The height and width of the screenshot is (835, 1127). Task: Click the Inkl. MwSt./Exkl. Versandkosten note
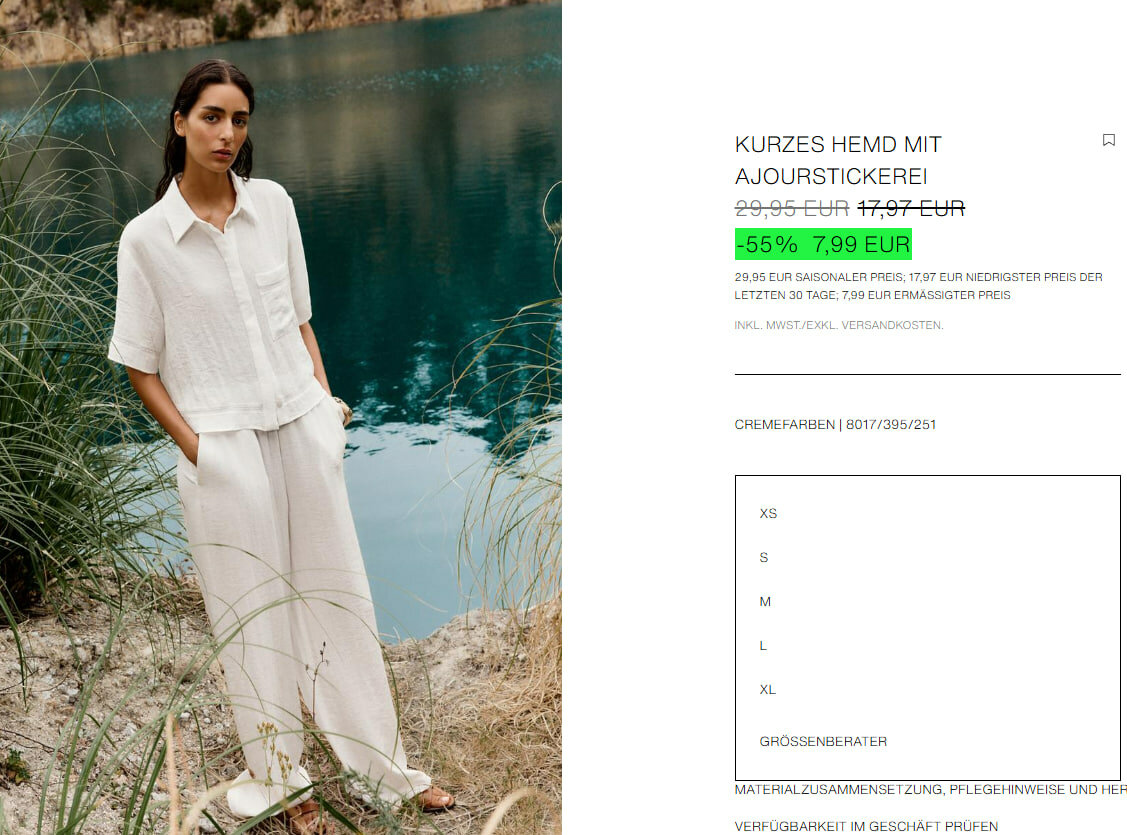(x=839, y=325)
